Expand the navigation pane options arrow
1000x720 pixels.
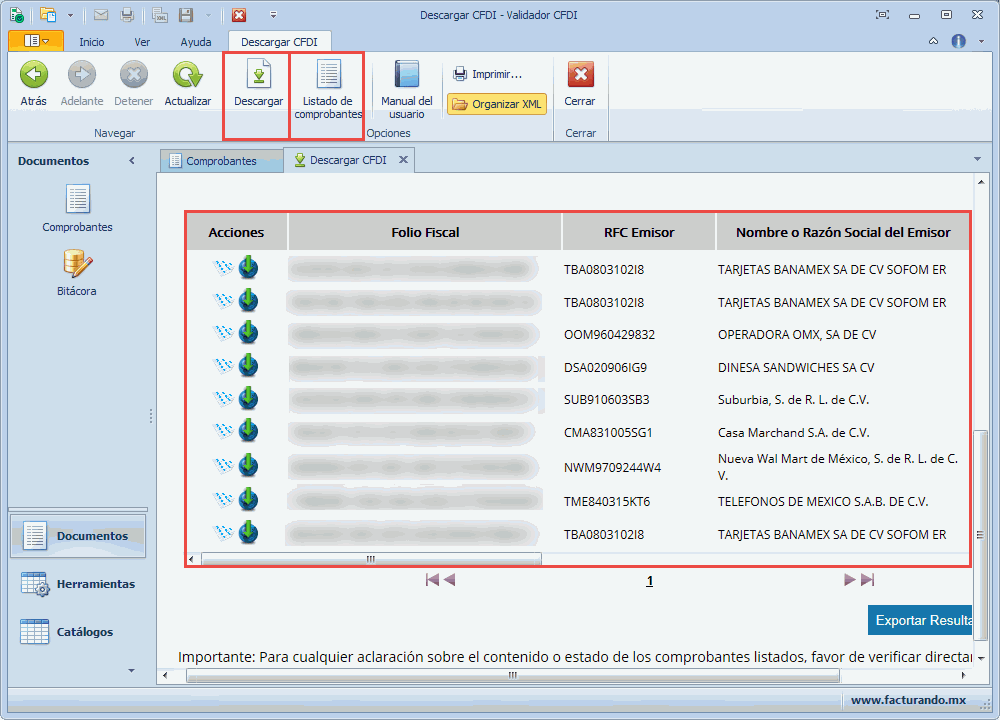tap(131, 669)
